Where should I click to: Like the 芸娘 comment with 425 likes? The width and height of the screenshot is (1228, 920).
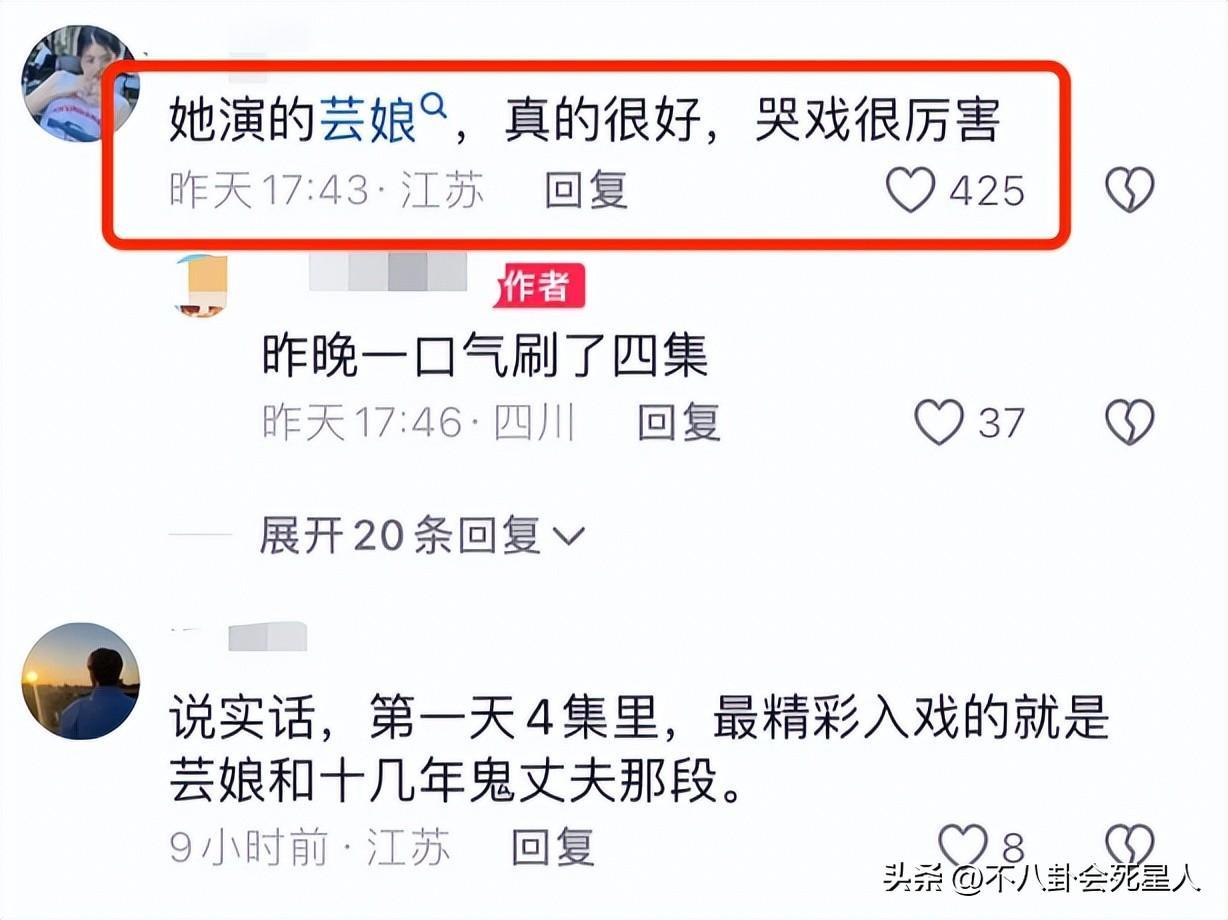(x=911, y=189)
